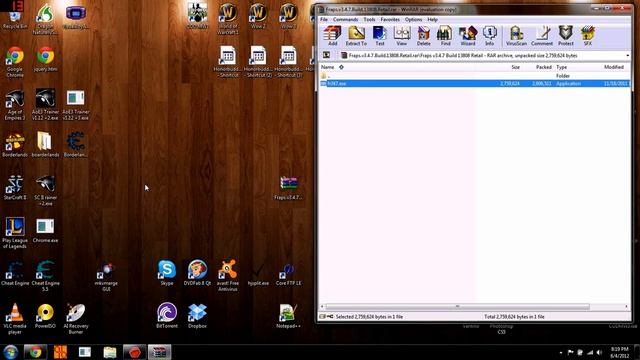Open the File menu in WinRAR
The width and height of the screenshot is (640, 360).
324,19
